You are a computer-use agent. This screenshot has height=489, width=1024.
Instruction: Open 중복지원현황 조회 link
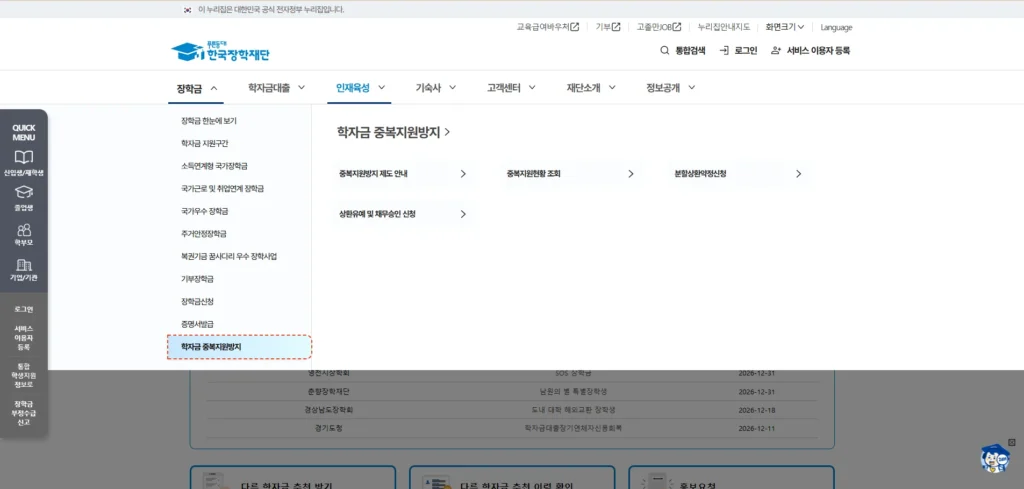pos(570,174)
